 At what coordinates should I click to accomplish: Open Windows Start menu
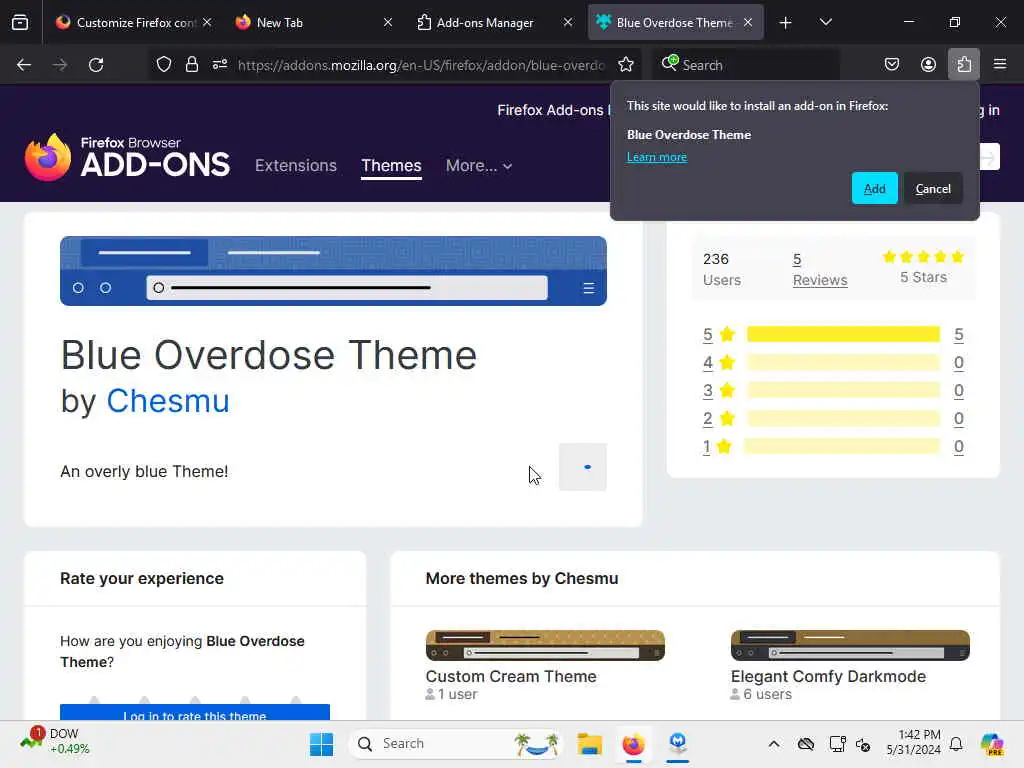point(321,744)
